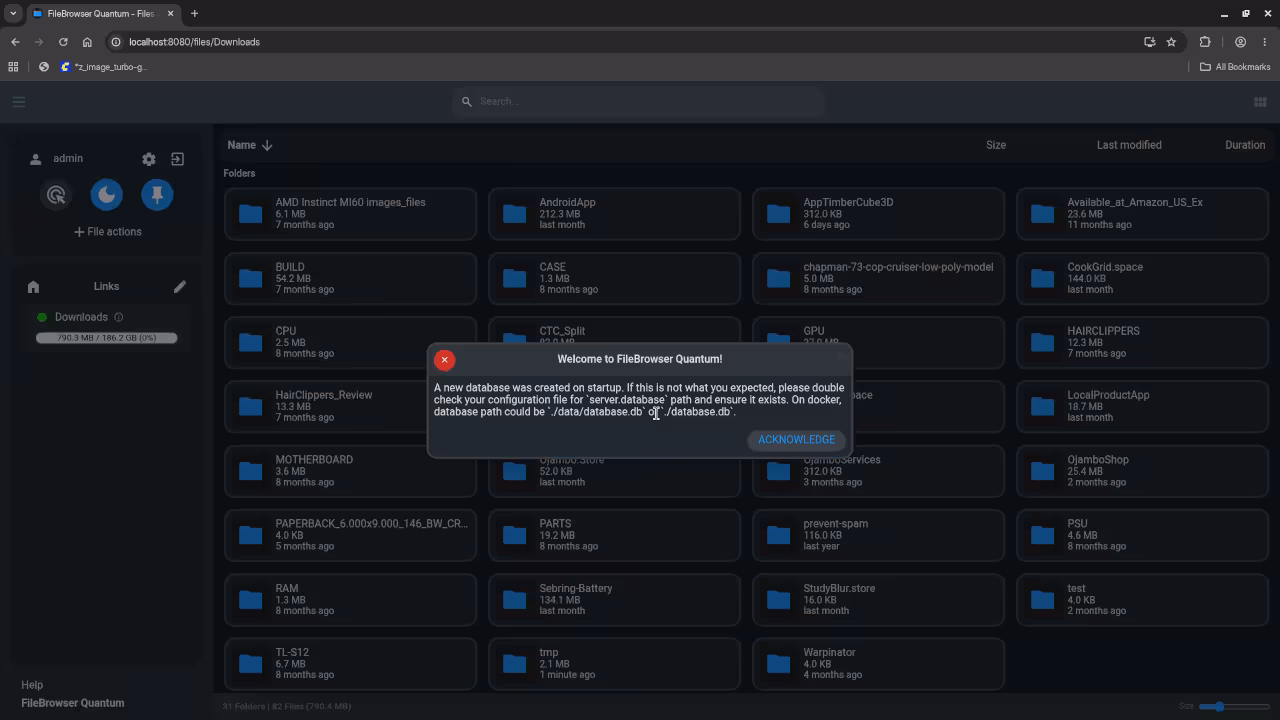
Task: Open the browser Extensions puzzle icon
Action: [x=1205, y=42]
